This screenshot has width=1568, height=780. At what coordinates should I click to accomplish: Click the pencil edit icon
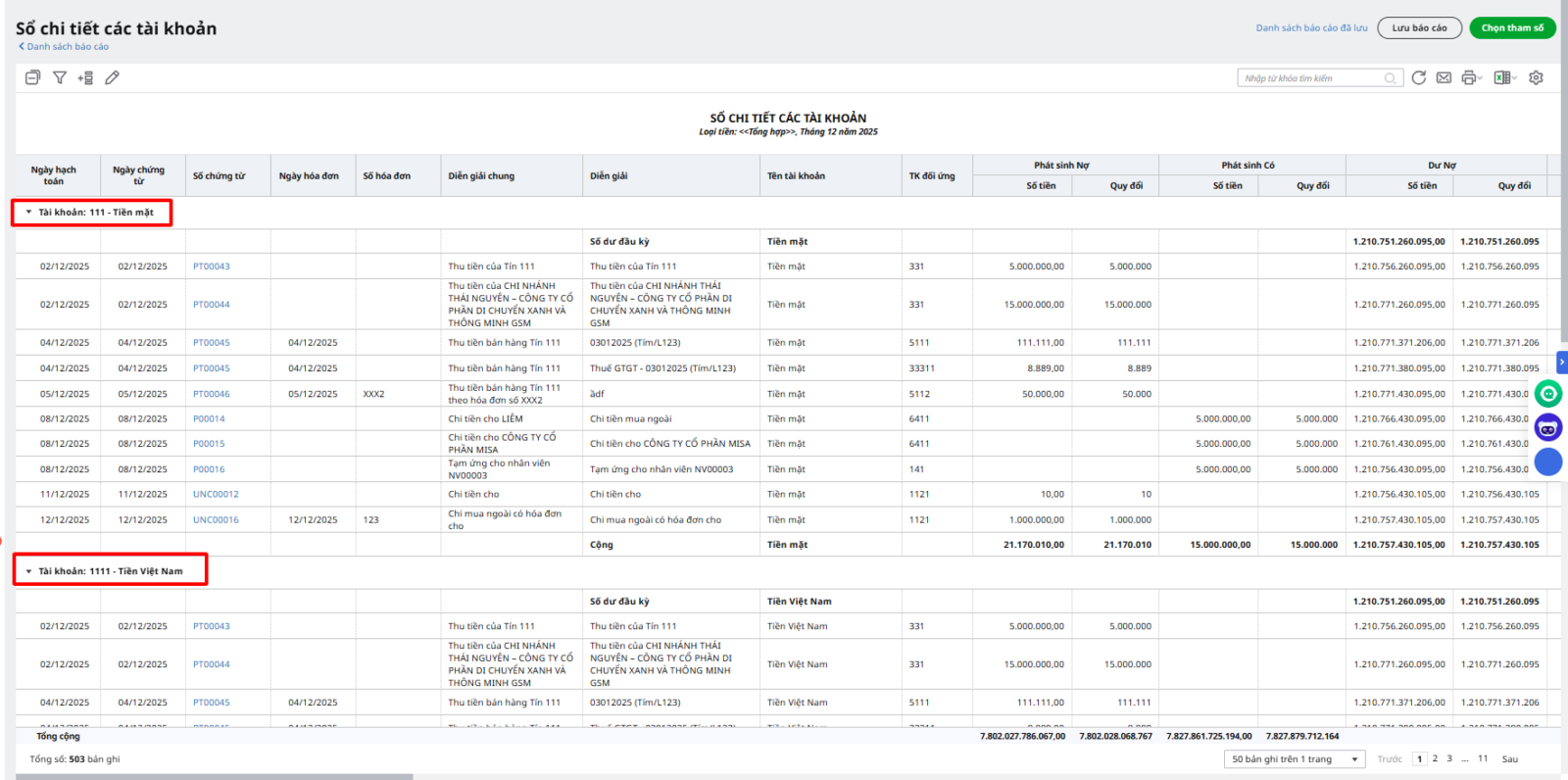pos(113,77)
